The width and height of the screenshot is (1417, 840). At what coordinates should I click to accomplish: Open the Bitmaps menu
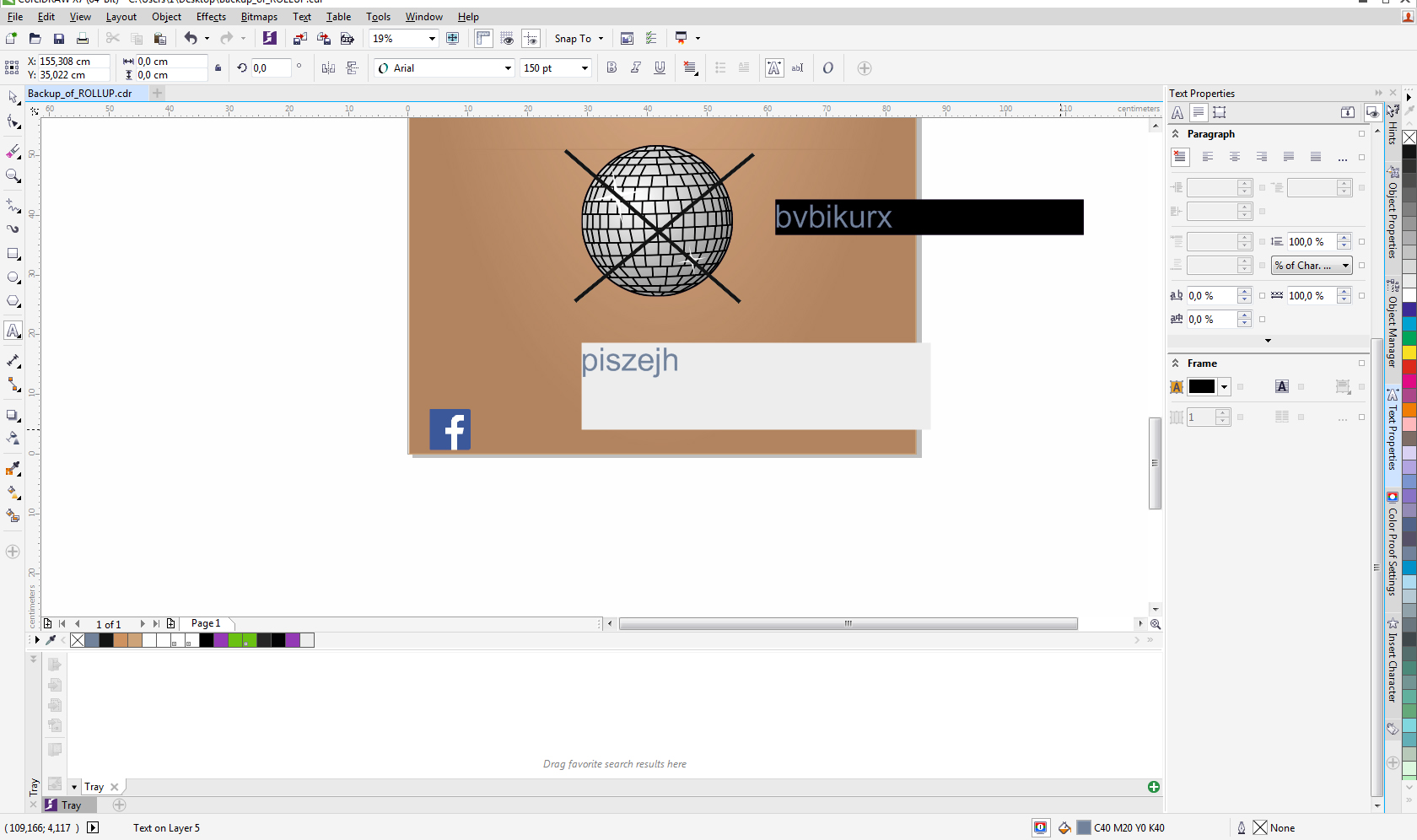259,17
